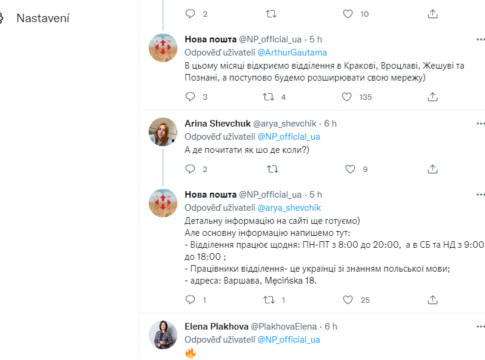This screenshot has height=360, width=485.
Task: Open more options on Elena Plakhova's tweet
Action: pyautogui.click(x=480, y=327)
